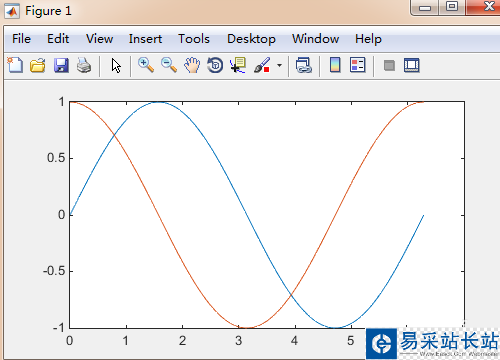Open the File menu
This screenshot has width=500, height=360.
pos(21,39)
